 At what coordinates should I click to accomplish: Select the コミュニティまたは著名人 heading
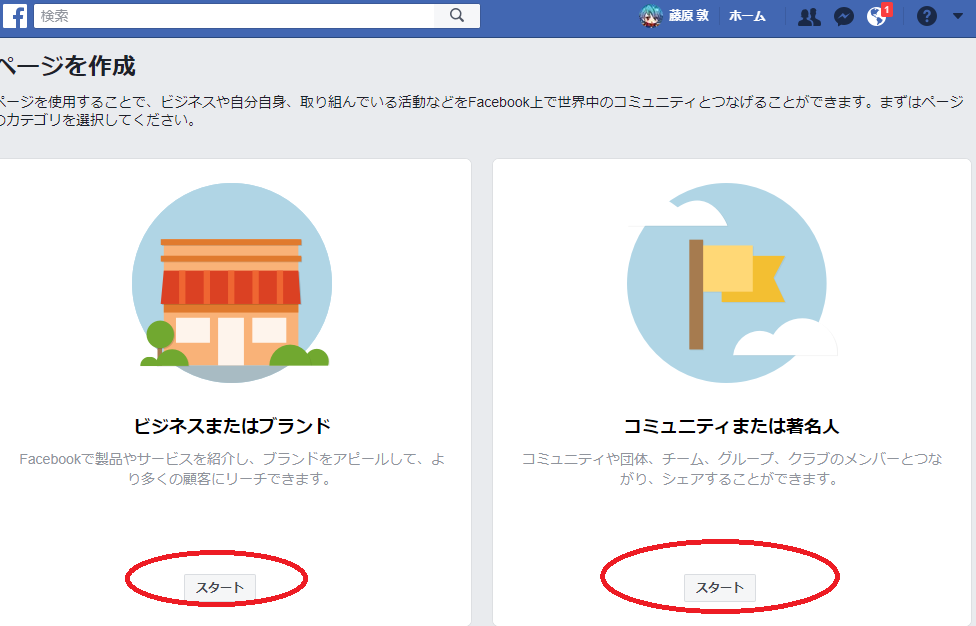pyautogui.click(x=731, y=426)
